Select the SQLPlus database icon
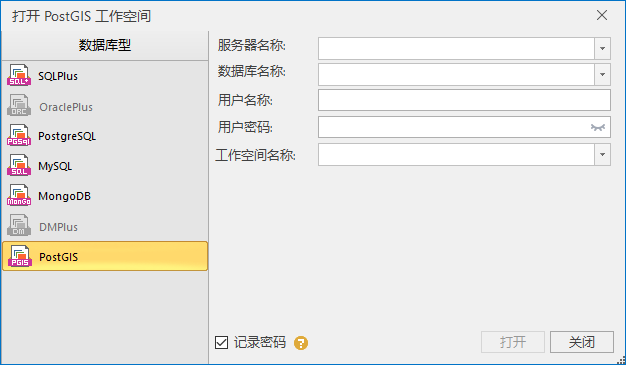 (19, 75)
